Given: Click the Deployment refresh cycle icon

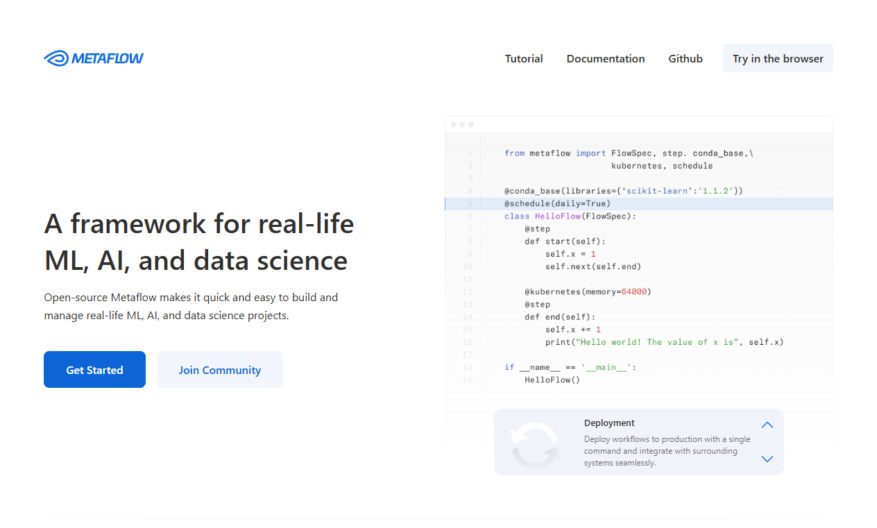Looking at the screenshot, I should 535,445.
